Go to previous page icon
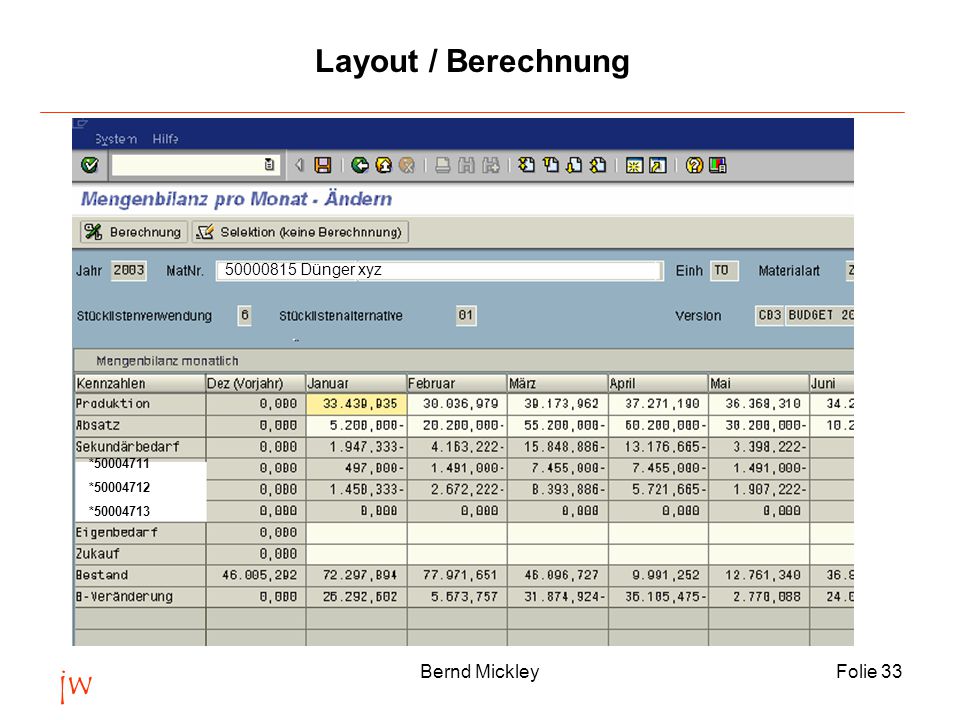 (x=551, y=165)
